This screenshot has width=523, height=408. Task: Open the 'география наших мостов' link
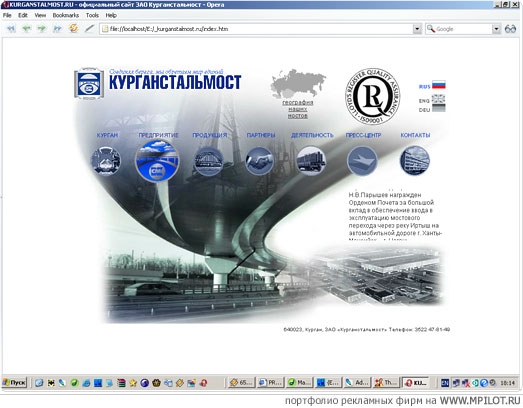(298, 109)
